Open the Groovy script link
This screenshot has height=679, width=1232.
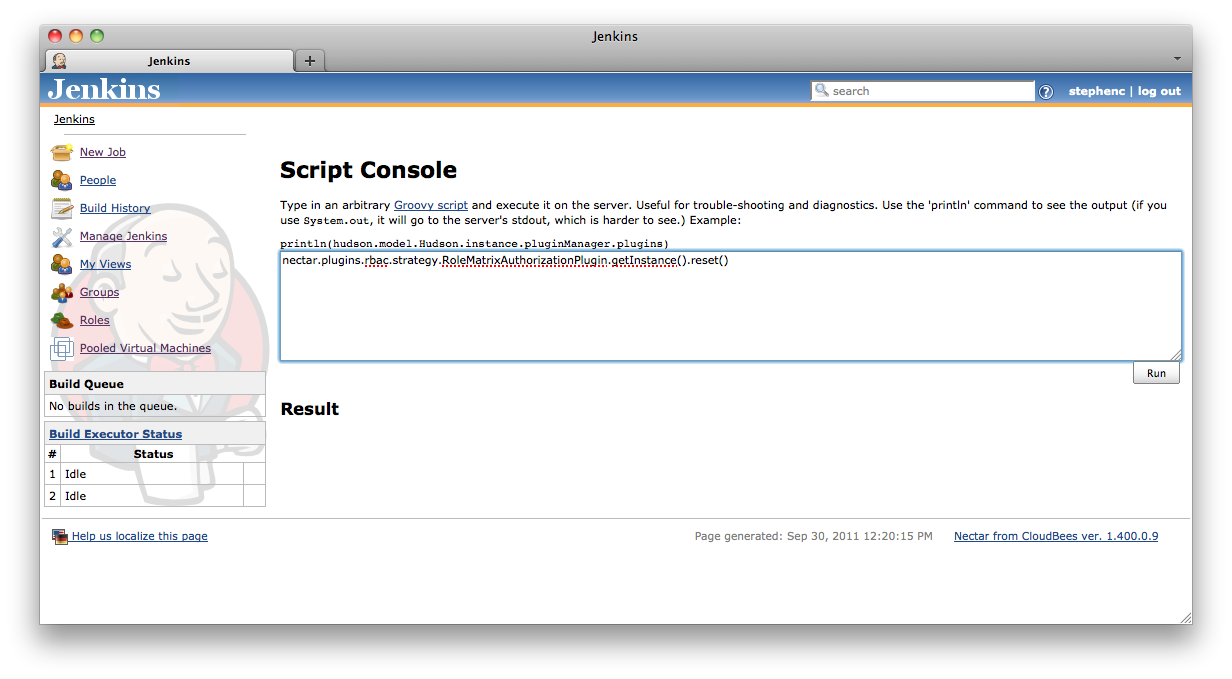point(430,205)
